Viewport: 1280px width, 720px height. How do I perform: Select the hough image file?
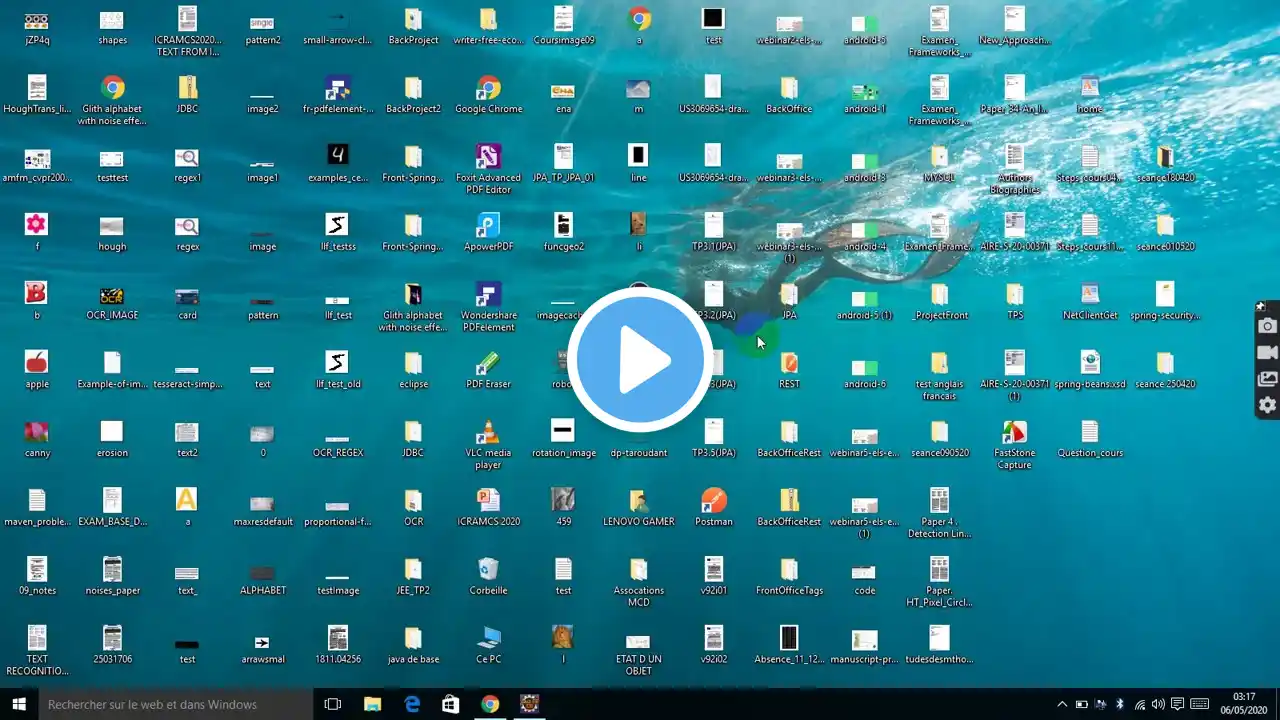pos(112,233)
